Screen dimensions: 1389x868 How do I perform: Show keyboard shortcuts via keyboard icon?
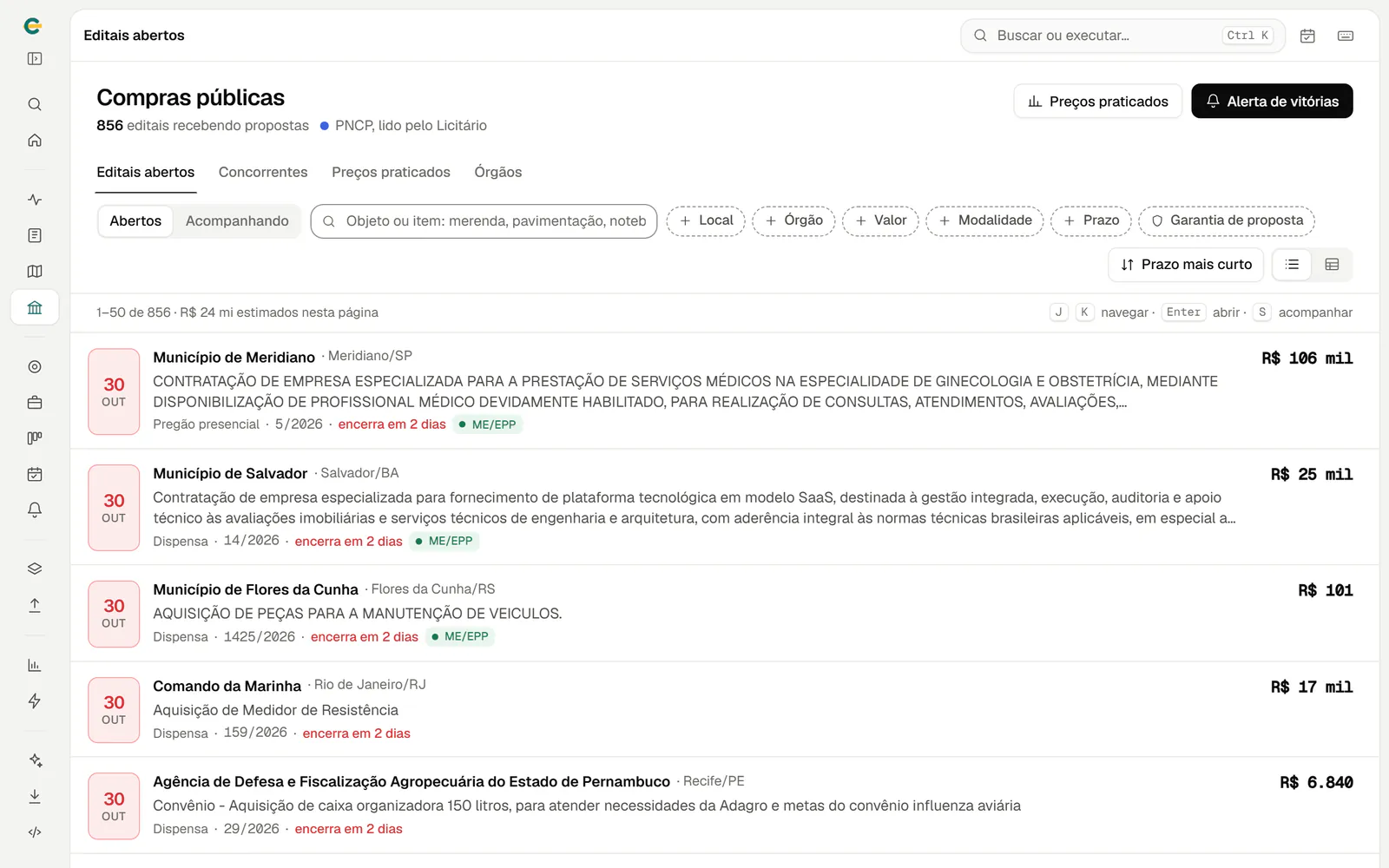[x=1346, y=36]
